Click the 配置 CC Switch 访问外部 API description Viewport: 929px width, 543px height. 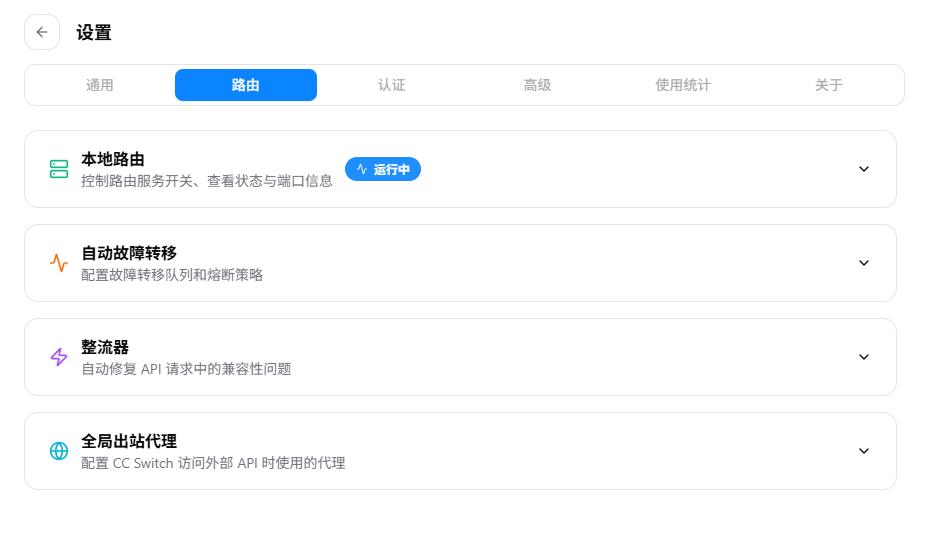(x=213, y=463)
